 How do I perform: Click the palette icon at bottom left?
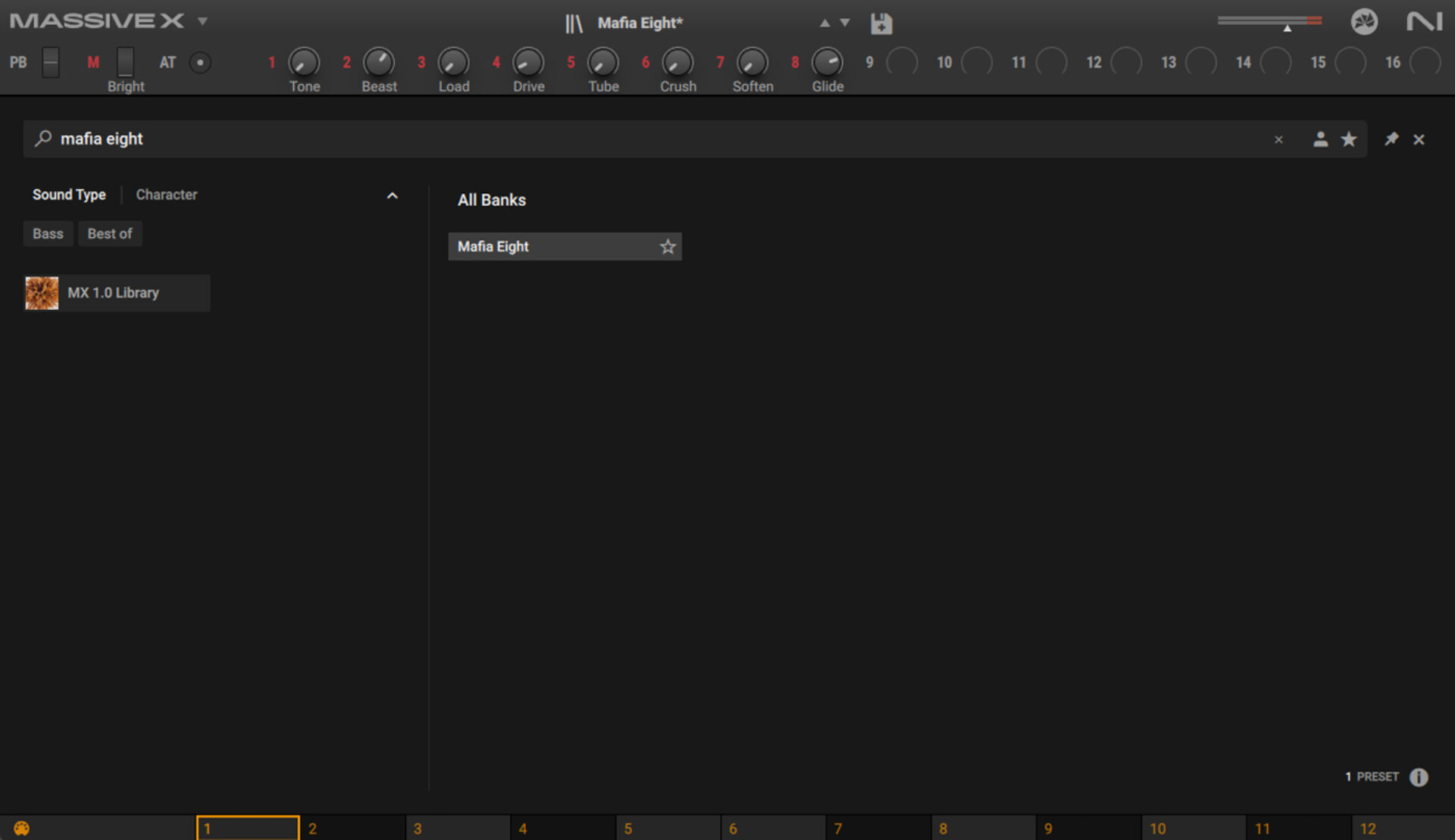coord(21,829)
